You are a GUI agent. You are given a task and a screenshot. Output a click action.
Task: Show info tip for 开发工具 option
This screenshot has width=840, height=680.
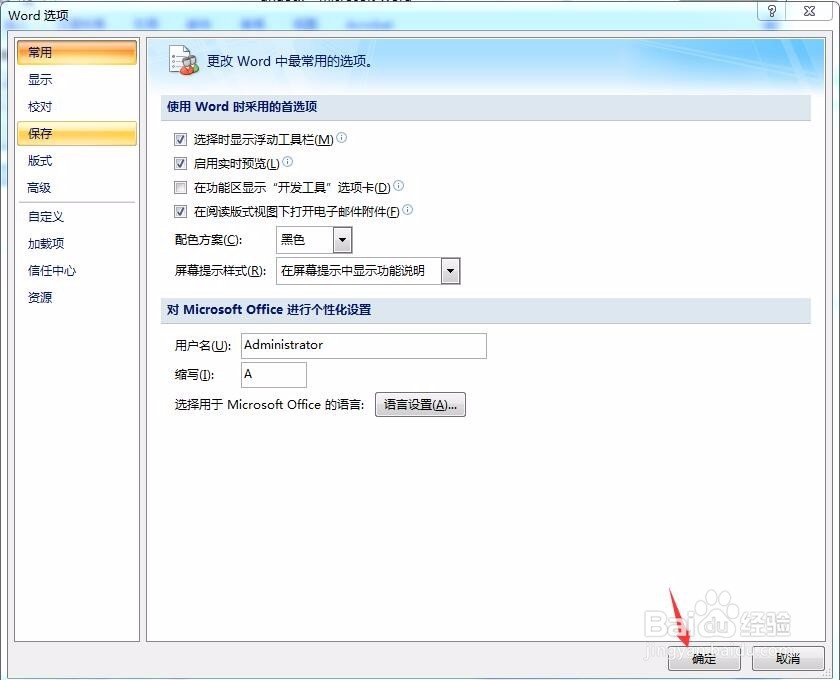pos(399,185)
